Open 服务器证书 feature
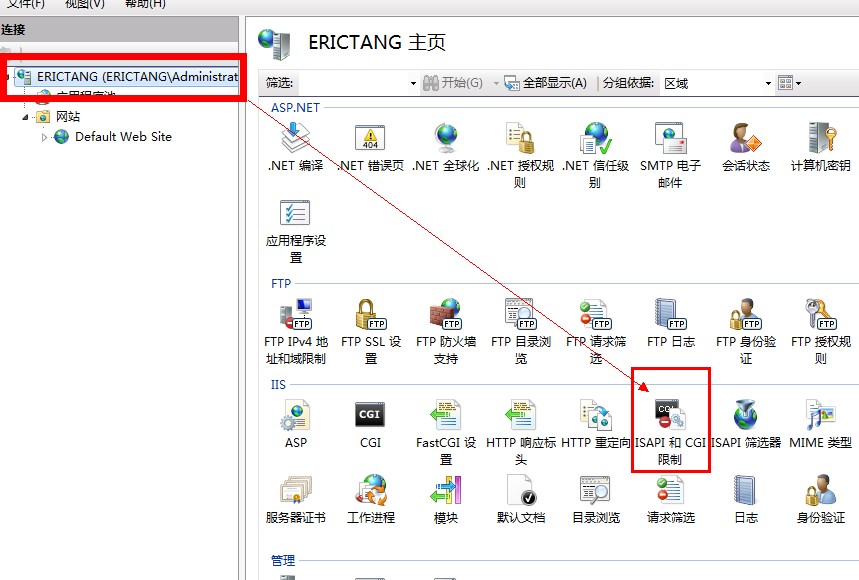 (295, 499)
